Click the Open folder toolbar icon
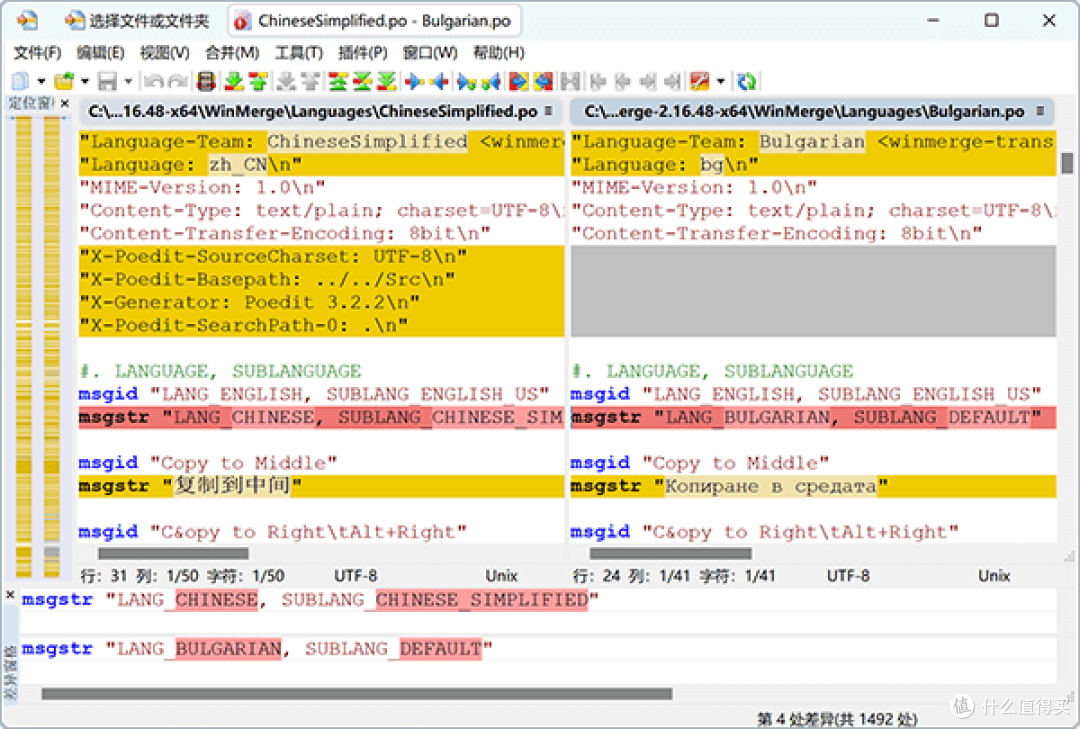The height and width of the screenshot is (729, 1080). tap(63, 81)
